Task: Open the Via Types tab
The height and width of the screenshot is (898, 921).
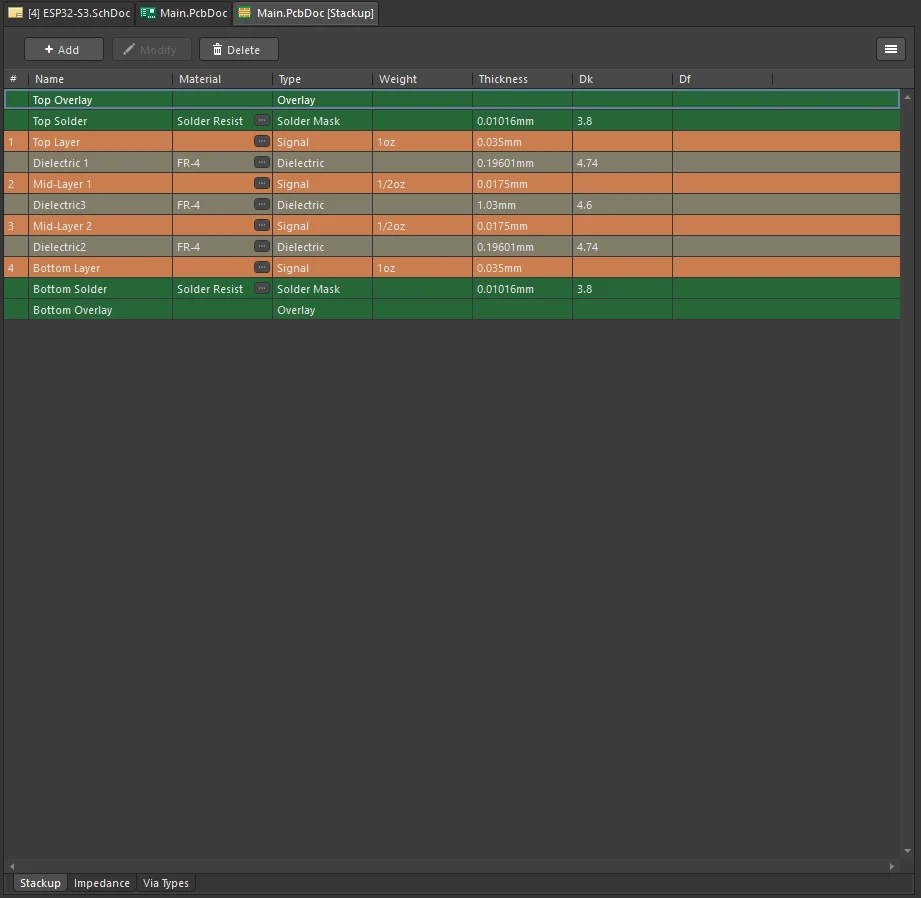Action: 166,883
